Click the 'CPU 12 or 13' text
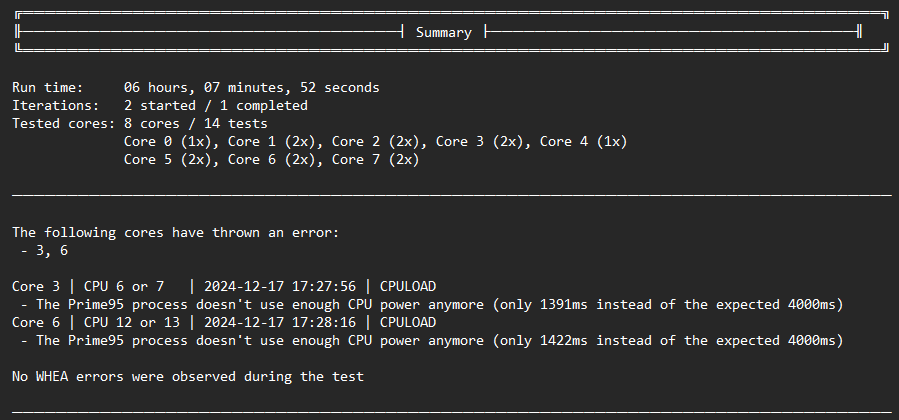The image size is (899, 420). (x=129, y=322)
